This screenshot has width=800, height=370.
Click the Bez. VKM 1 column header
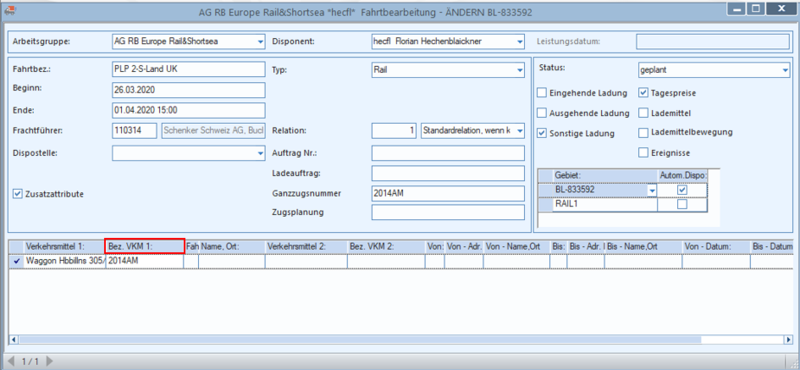(144, 246)
